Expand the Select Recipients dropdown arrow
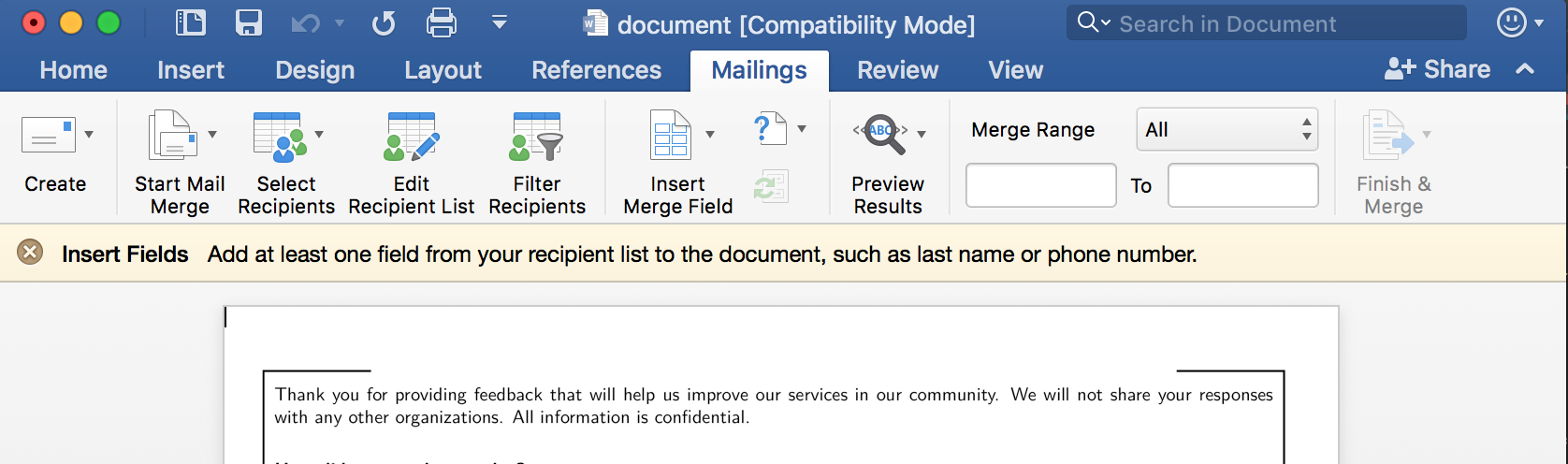Viewport: 1568px width, 464px height. pyautogui.click(x=319, y=135)
